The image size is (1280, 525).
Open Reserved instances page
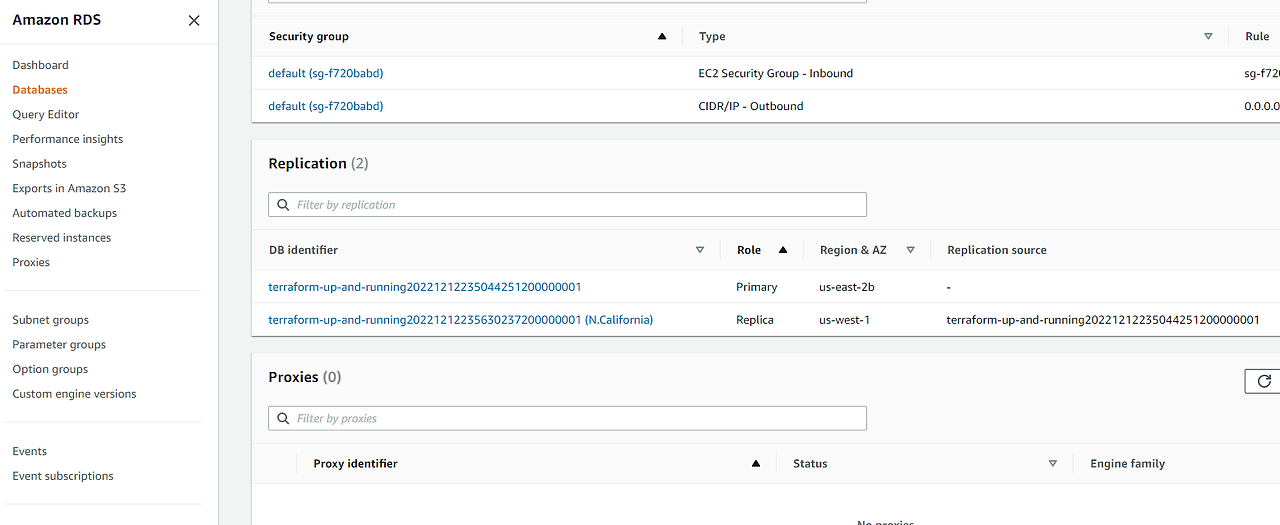point(62,238)
